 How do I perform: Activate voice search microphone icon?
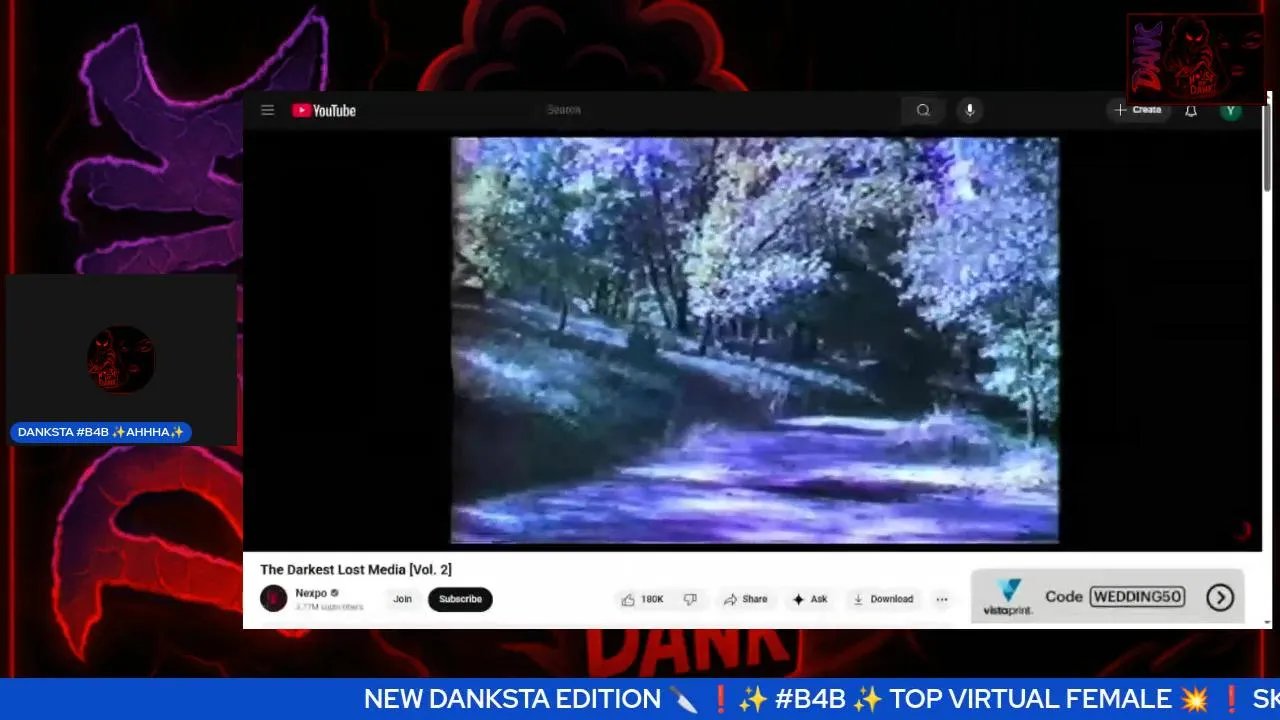[x=969, y=110]
